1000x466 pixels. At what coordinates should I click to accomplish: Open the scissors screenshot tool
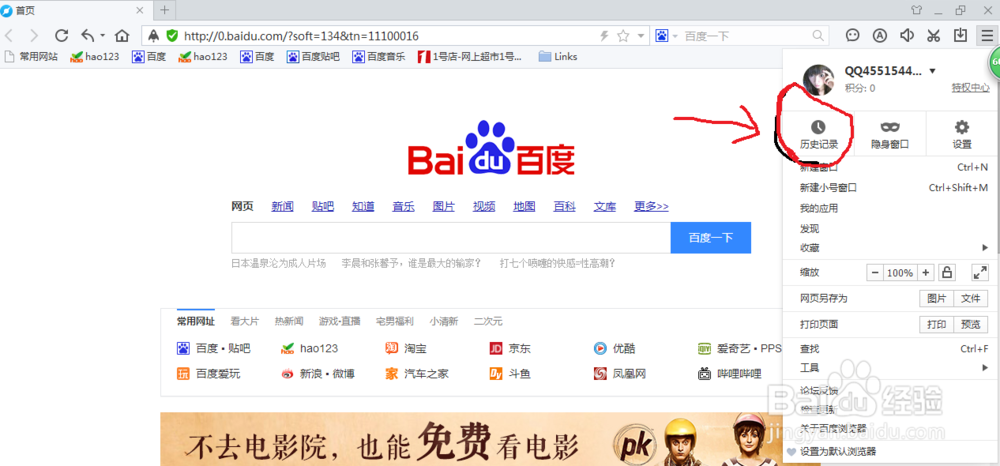pyautogui.click(x=934, y=36)
